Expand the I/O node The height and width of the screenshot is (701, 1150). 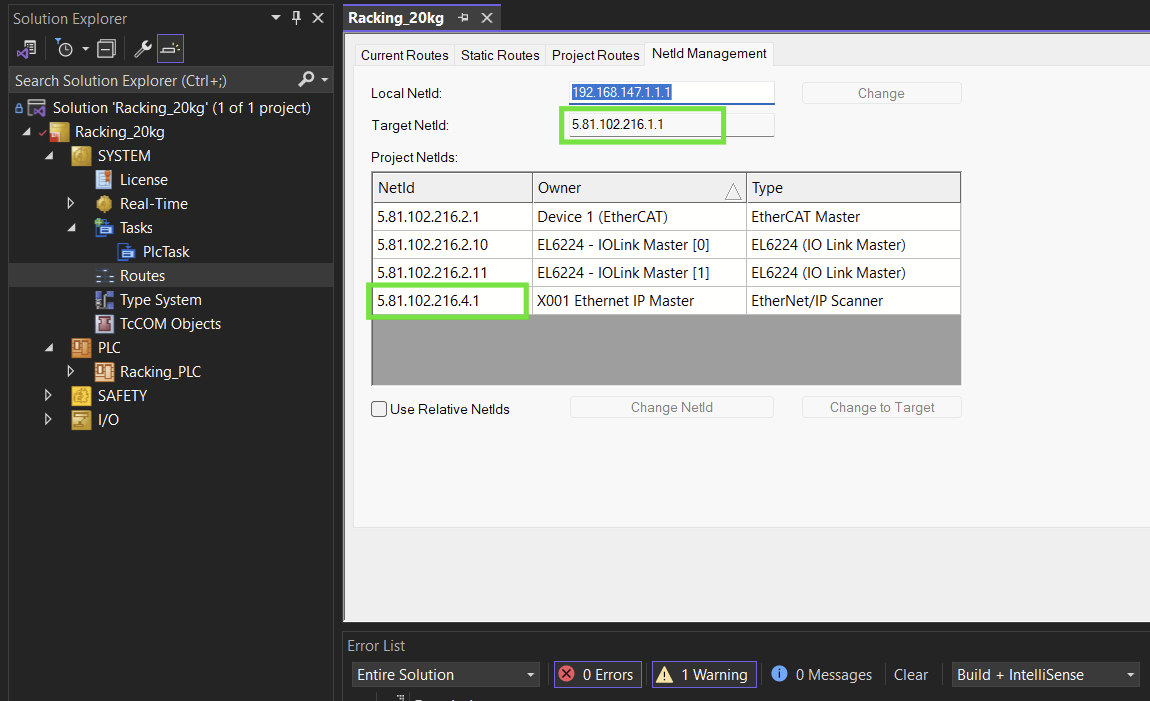tap(48, 419)
